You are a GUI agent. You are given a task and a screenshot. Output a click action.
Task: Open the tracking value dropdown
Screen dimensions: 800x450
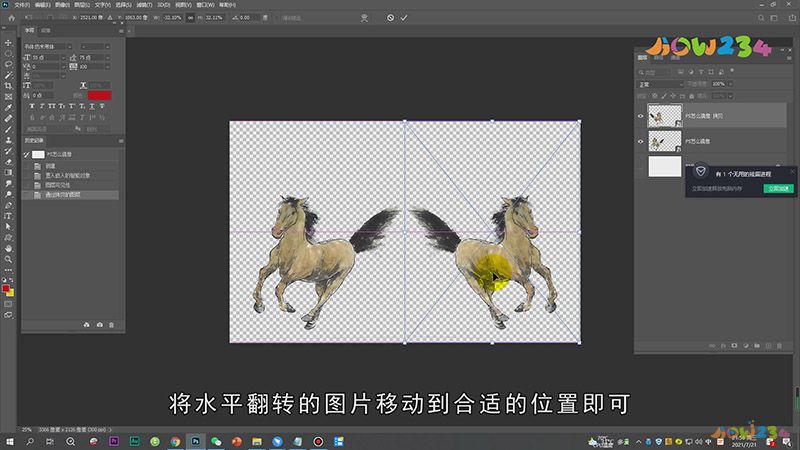(x=107, y=67)
